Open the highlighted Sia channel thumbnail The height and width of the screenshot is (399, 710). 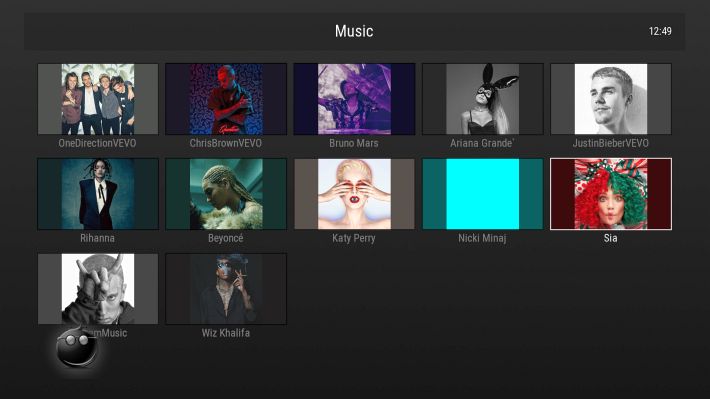[611, 194]
